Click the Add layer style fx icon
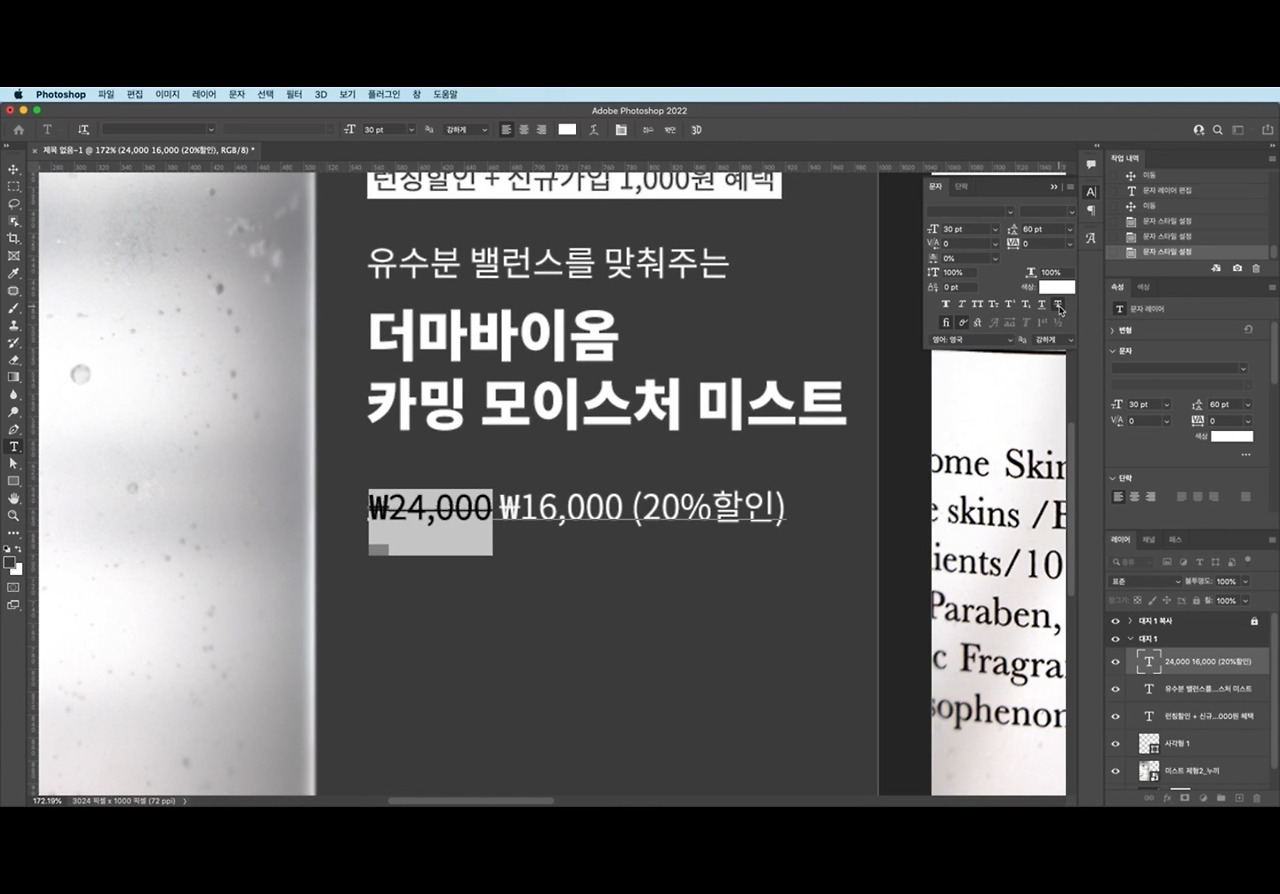Screen dimensions: 1280x894 1167,798
